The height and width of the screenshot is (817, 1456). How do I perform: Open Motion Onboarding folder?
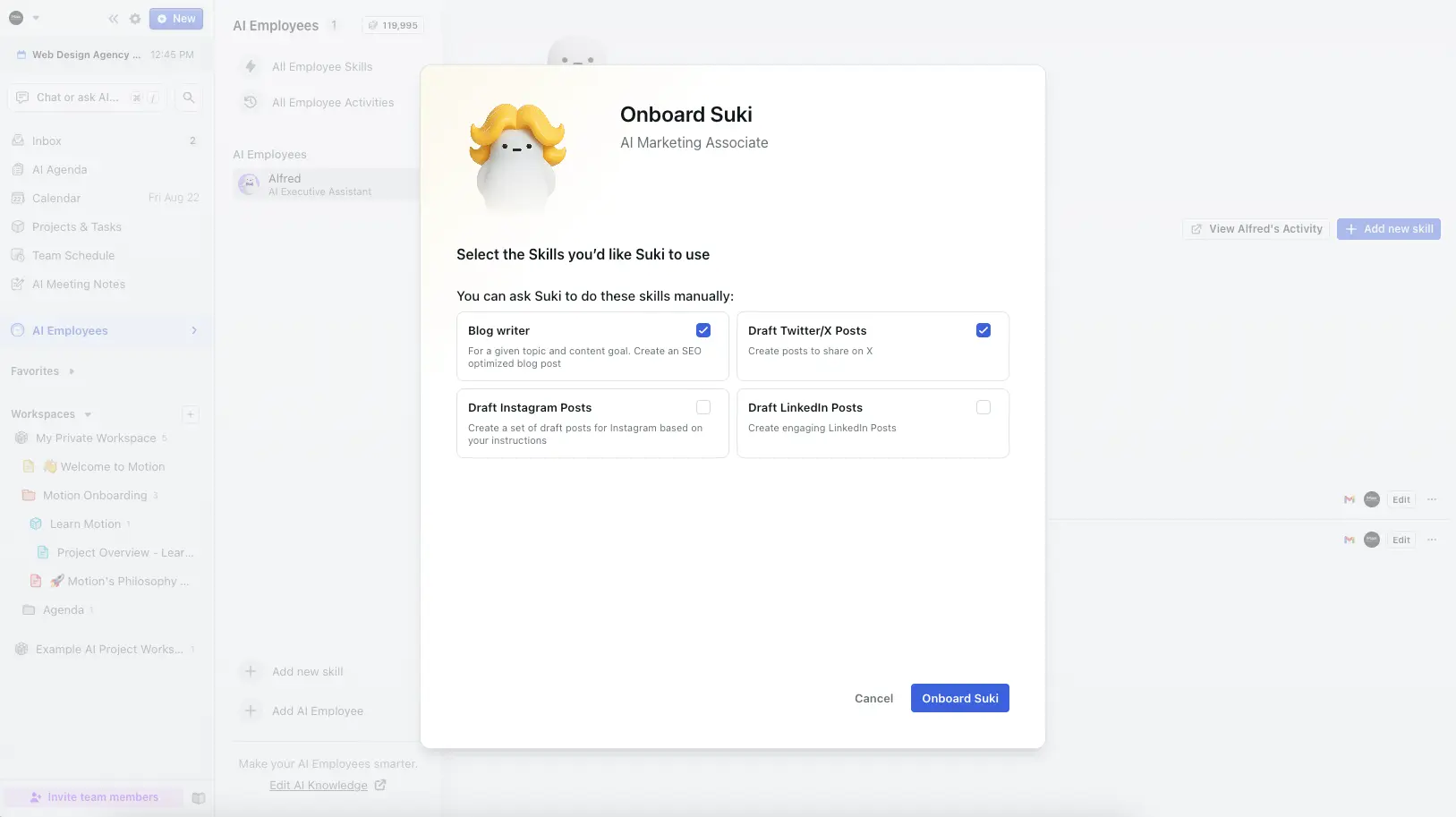click(x=94, y=495)
